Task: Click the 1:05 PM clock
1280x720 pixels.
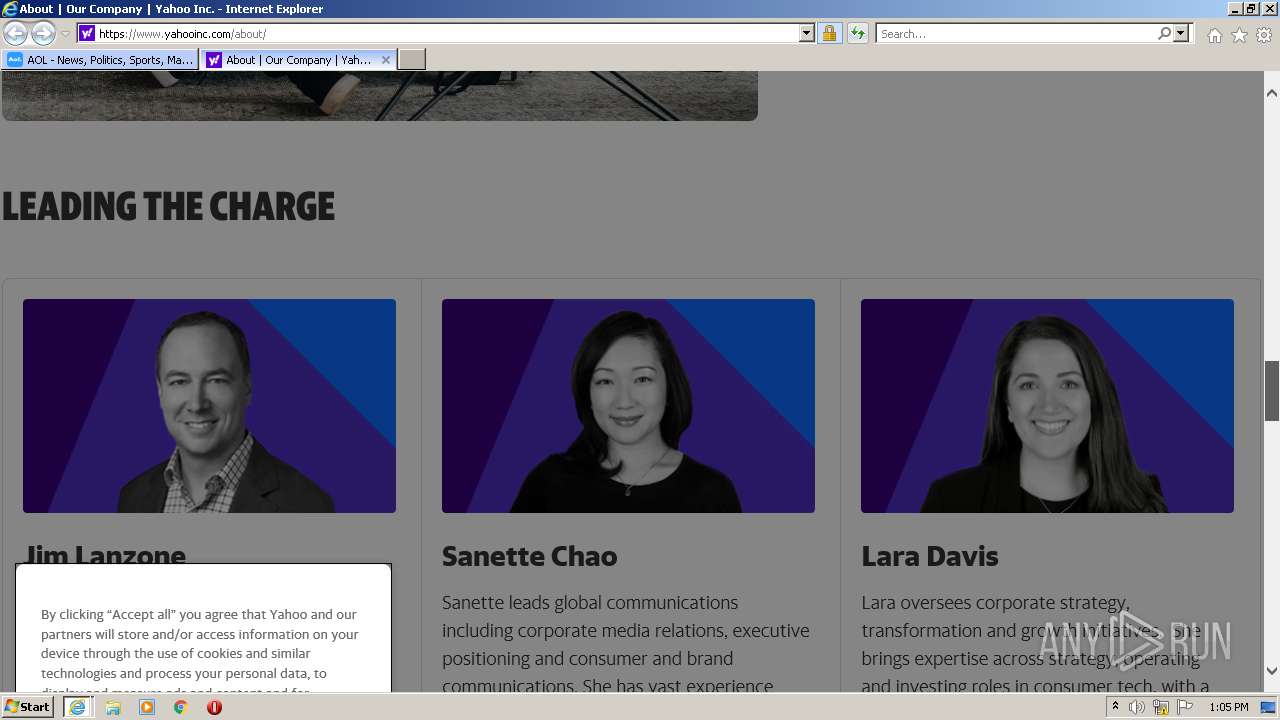Action: click(x=1228, y=707)
